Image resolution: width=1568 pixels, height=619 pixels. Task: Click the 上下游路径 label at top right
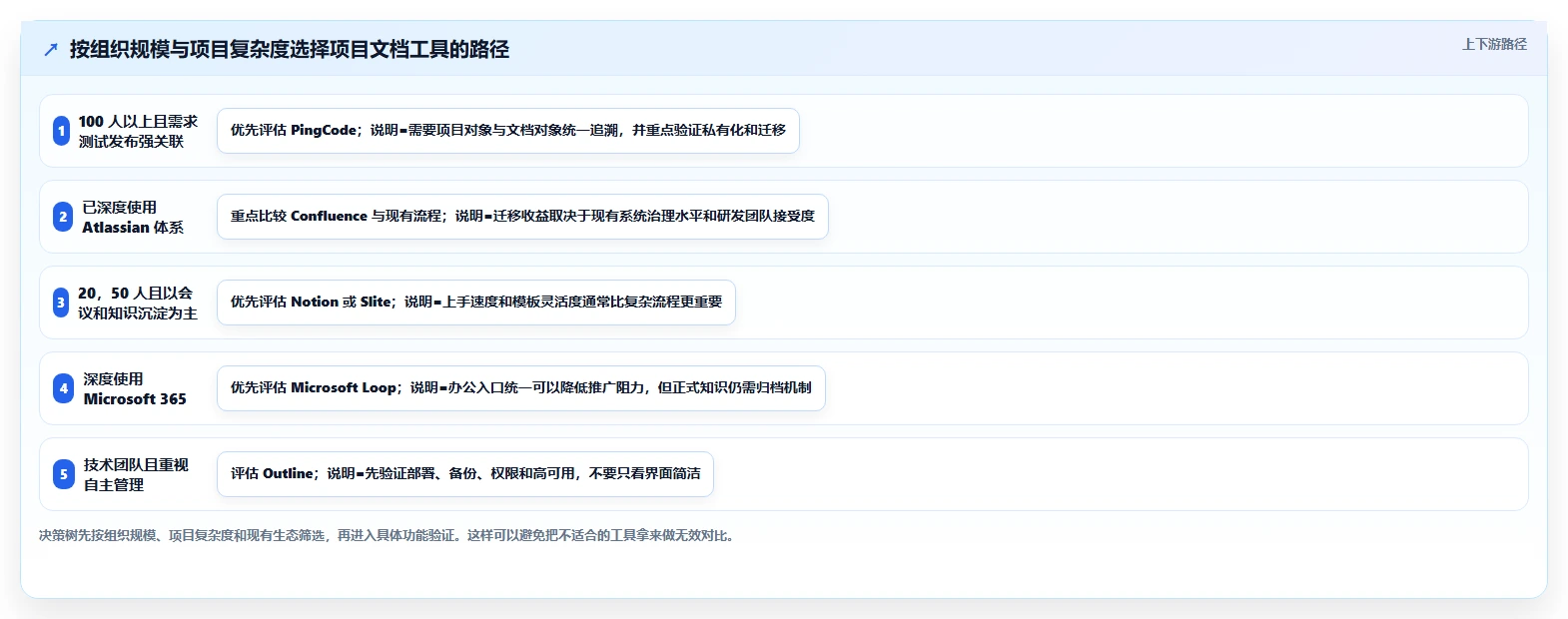pos(1494,44)
